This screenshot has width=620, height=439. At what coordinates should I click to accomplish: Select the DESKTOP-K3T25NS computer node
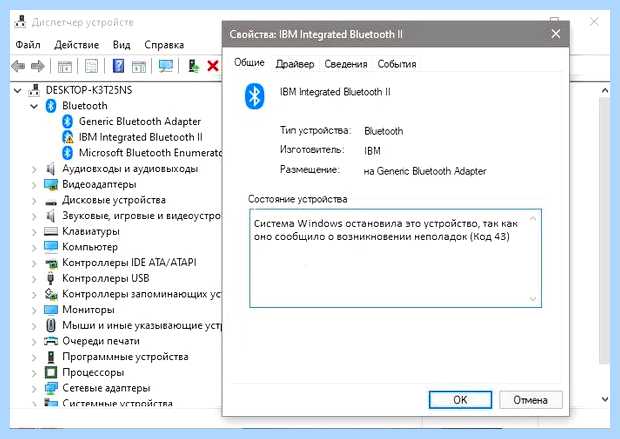(x=89, y=90)
